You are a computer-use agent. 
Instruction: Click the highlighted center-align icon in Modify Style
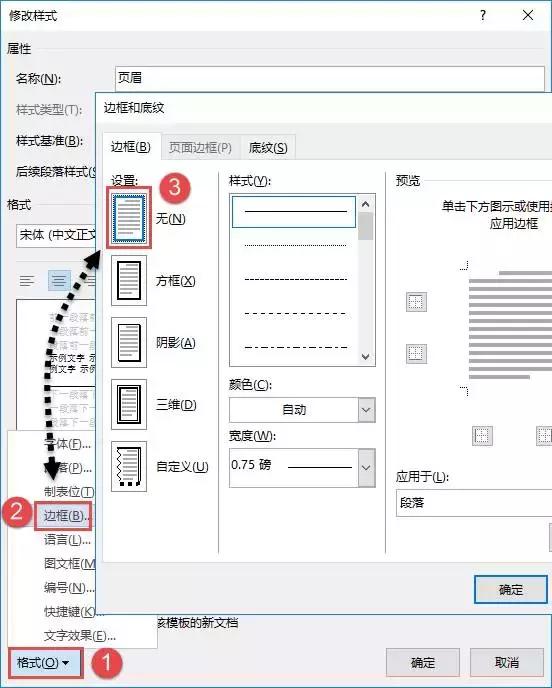coord(59,280)
